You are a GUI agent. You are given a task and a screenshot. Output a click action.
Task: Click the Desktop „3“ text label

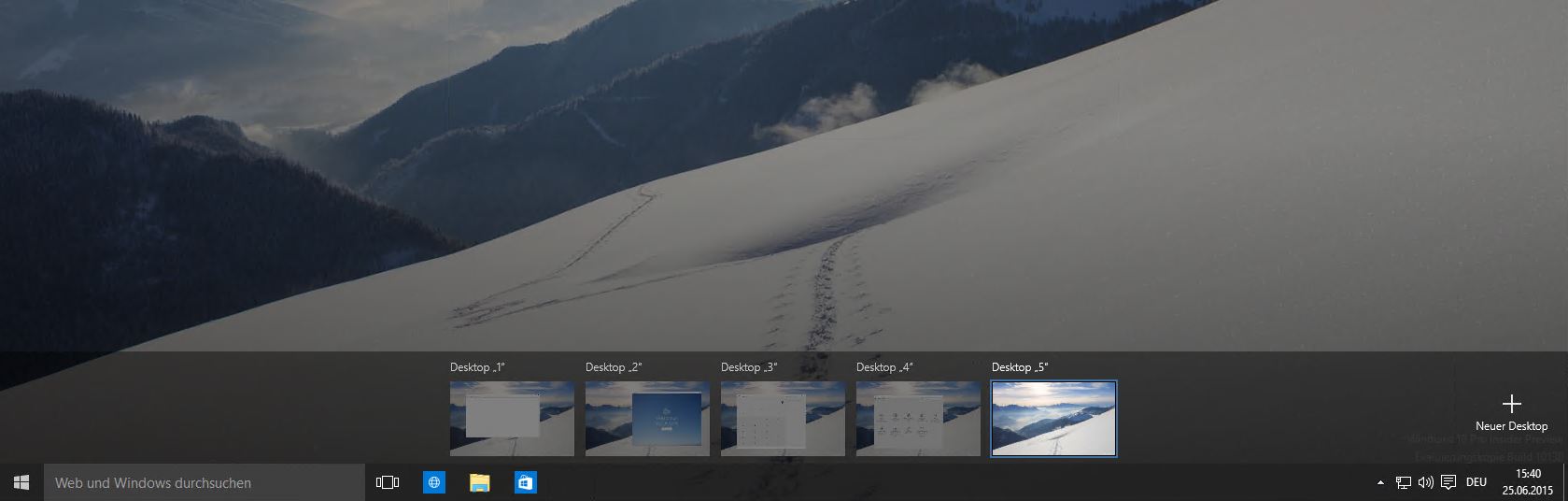(x=749, y=367)
